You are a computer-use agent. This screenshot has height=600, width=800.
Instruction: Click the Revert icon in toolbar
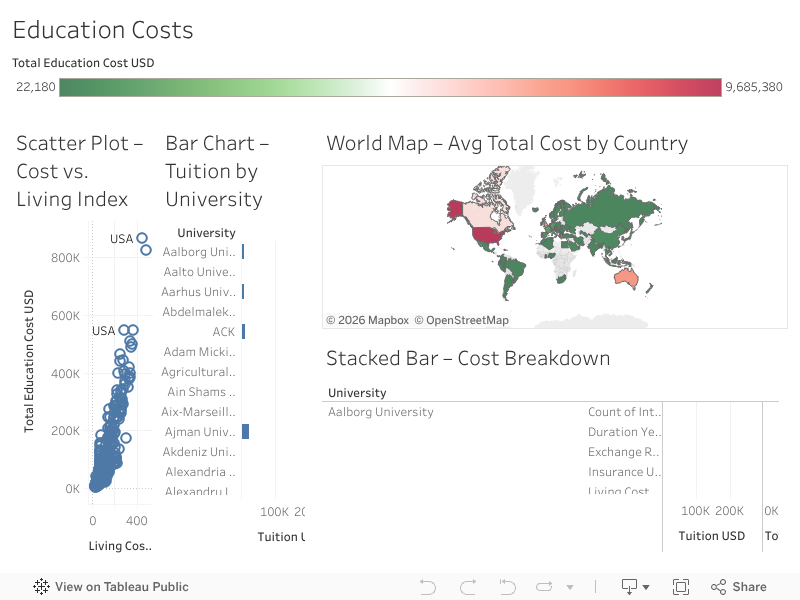(507, 587)
